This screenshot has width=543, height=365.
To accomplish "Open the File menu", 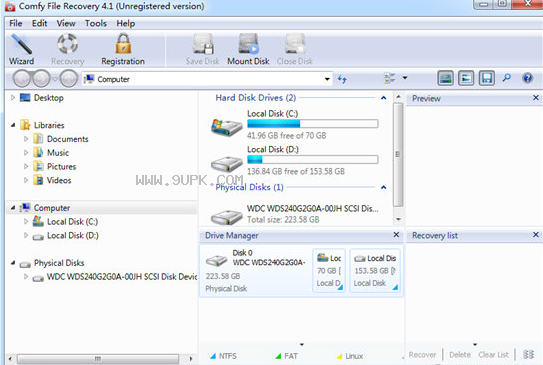I will [16, 24].
